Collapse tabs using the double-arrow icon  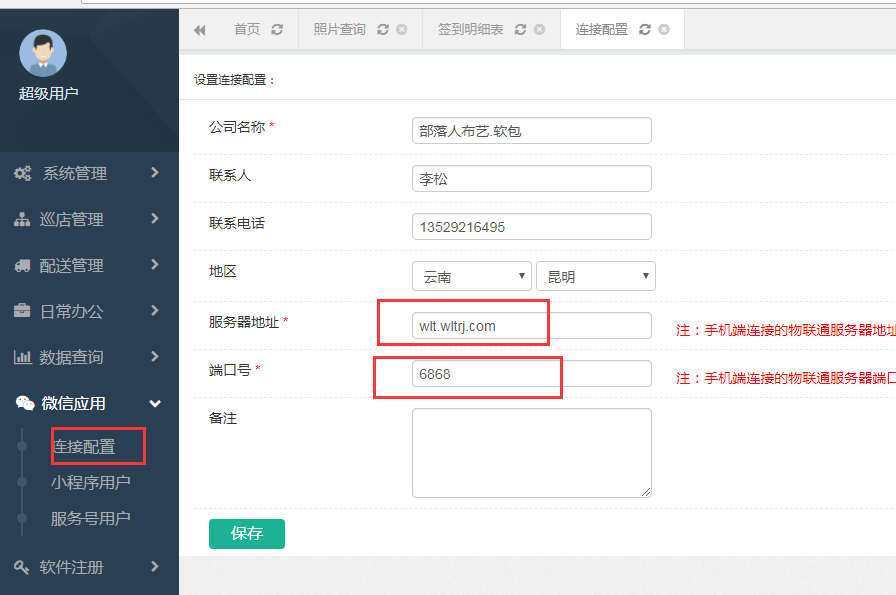pyautogui.click(x=199, y=29)
